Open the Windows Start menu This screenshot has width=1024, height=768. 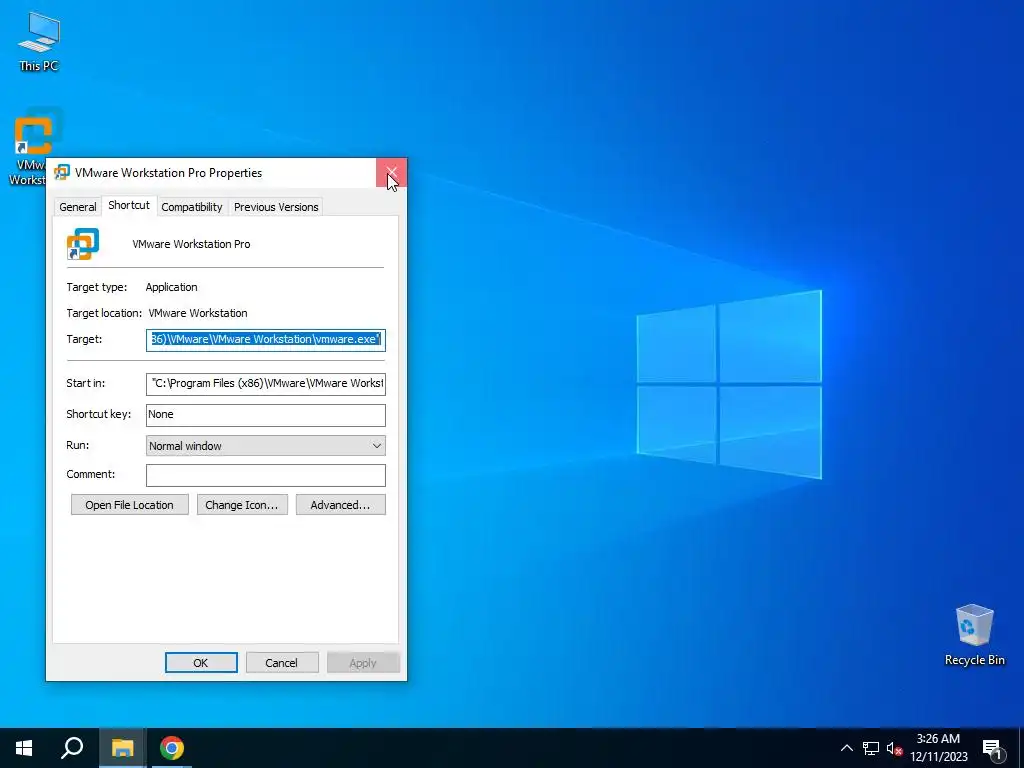coord(24,748)
